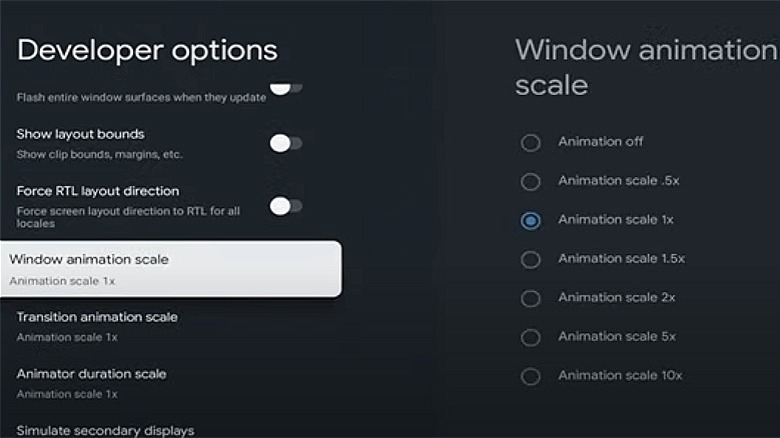The image size is (780, 438).
Task: Pick Animation scale 1.5x option
Action: tap(531, 260)
